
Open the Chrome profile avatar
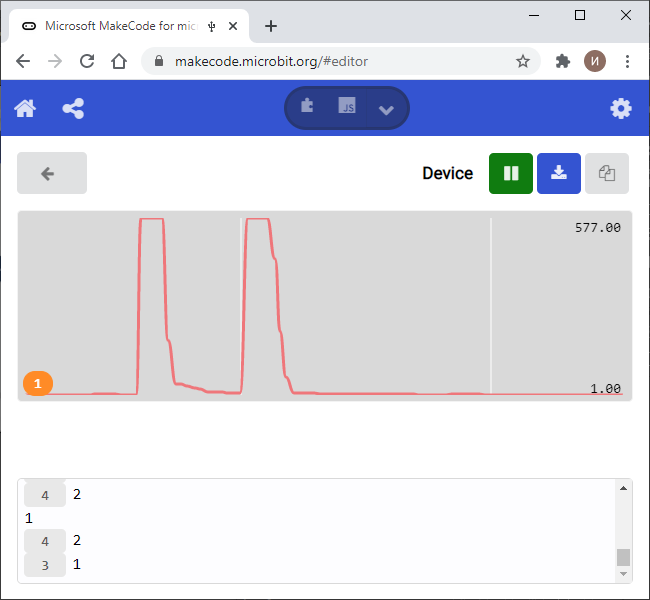pyautogui.click(x=595, y=61)
